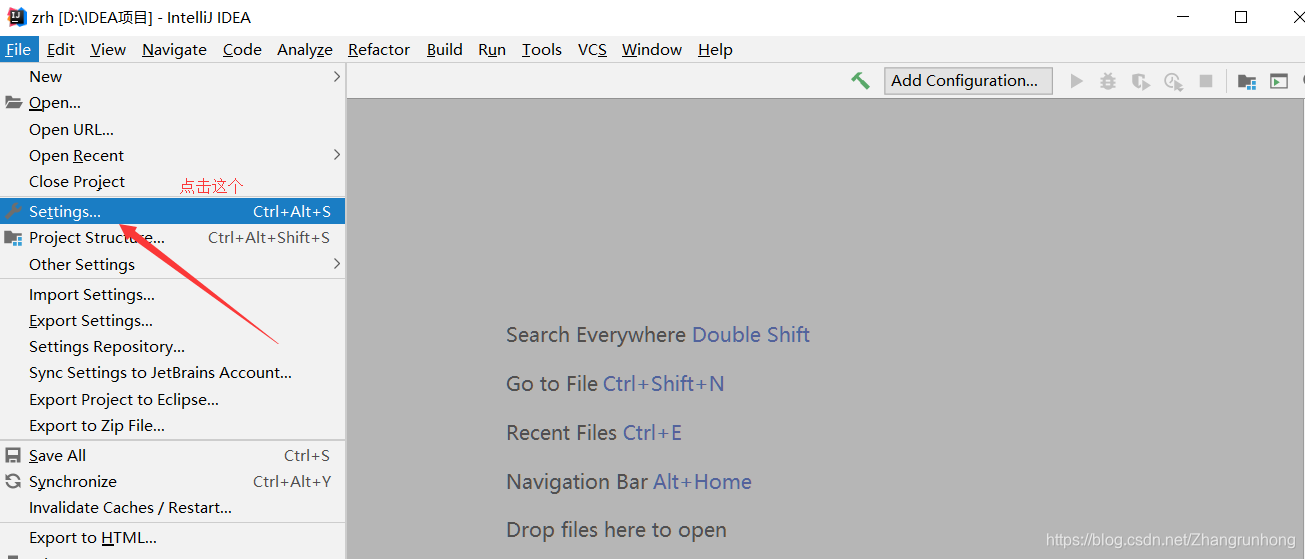Image resolution: width=1305 pixels, height=559 pixels.
Task: Select Close Project menu entry
Action: [173, 181]
